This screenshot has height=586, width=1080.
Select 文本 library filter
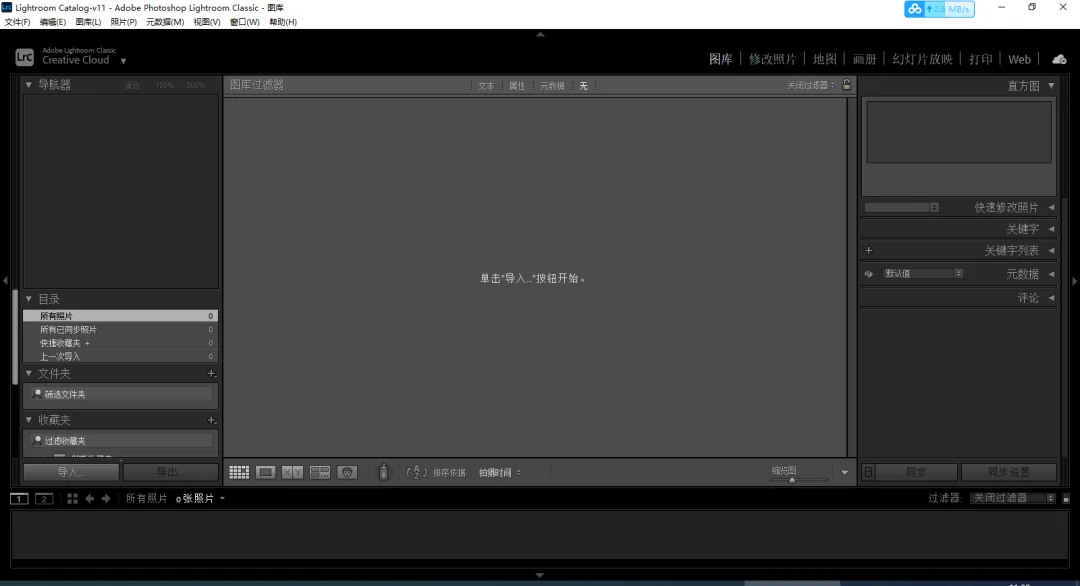click(x=486, y=86)
